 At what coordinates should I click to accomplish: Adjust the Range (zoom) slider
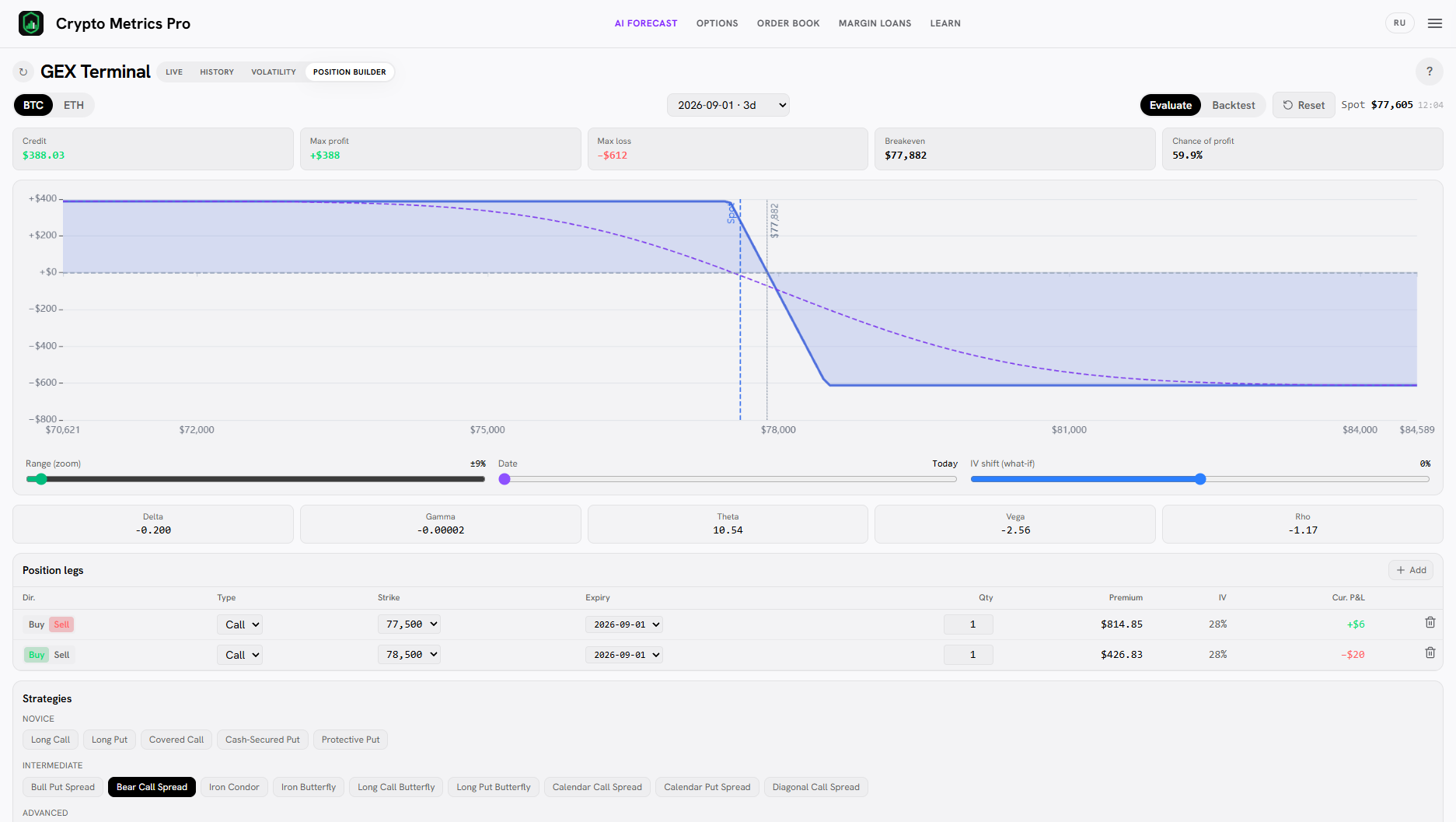click(x=255, y=479)
